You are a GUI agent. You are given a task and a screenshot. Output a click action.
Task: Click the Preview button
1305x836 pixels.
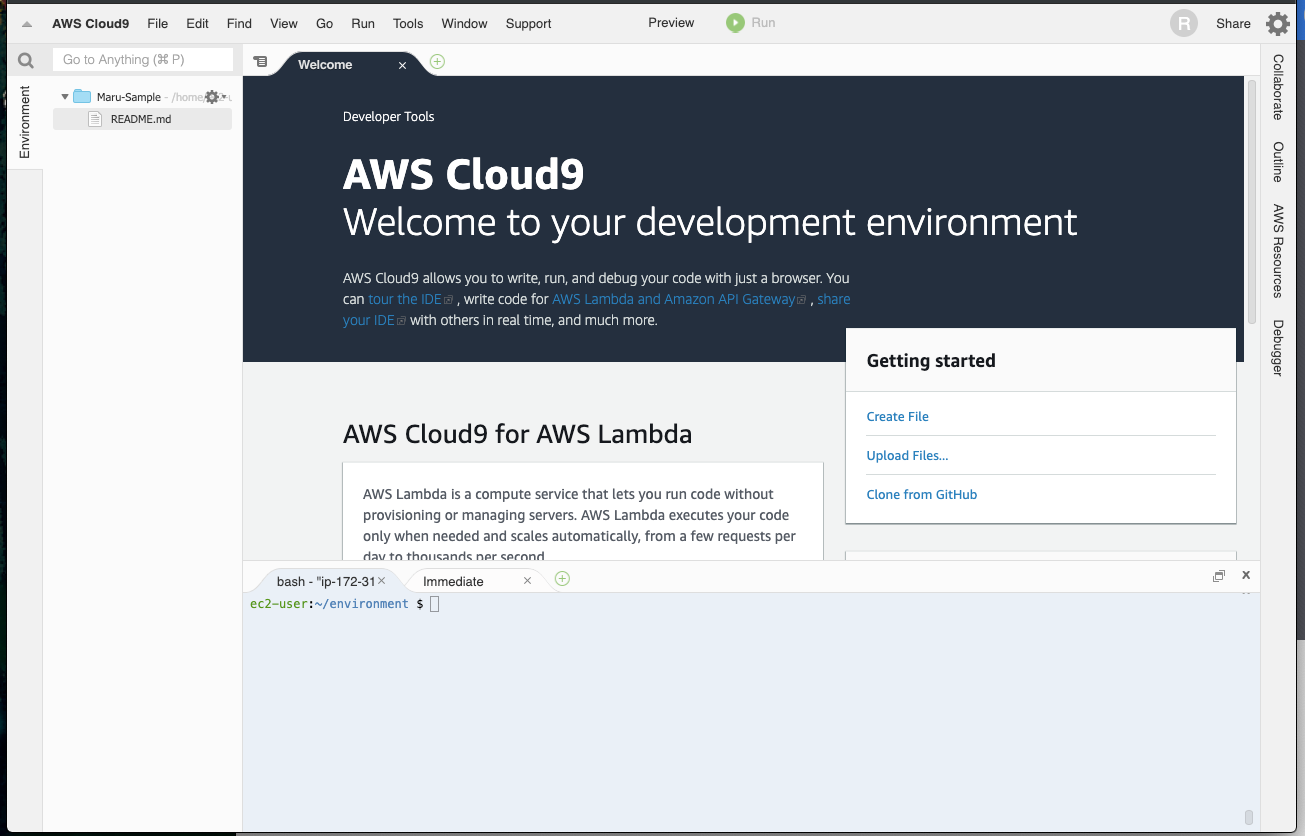(671, 22)
